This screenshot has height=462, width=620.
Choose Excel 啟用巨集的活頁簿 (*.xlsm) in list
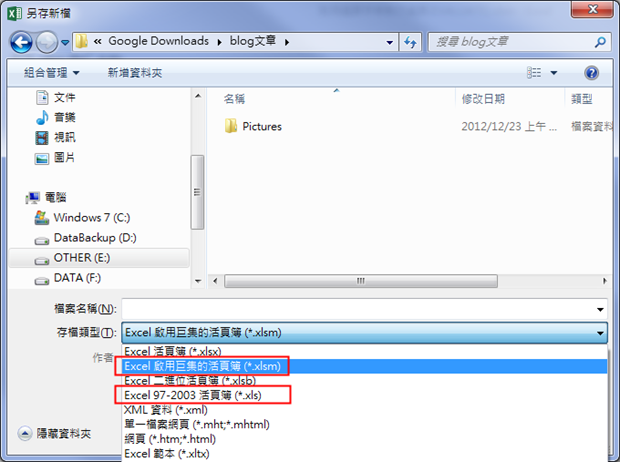pos(202,366)
